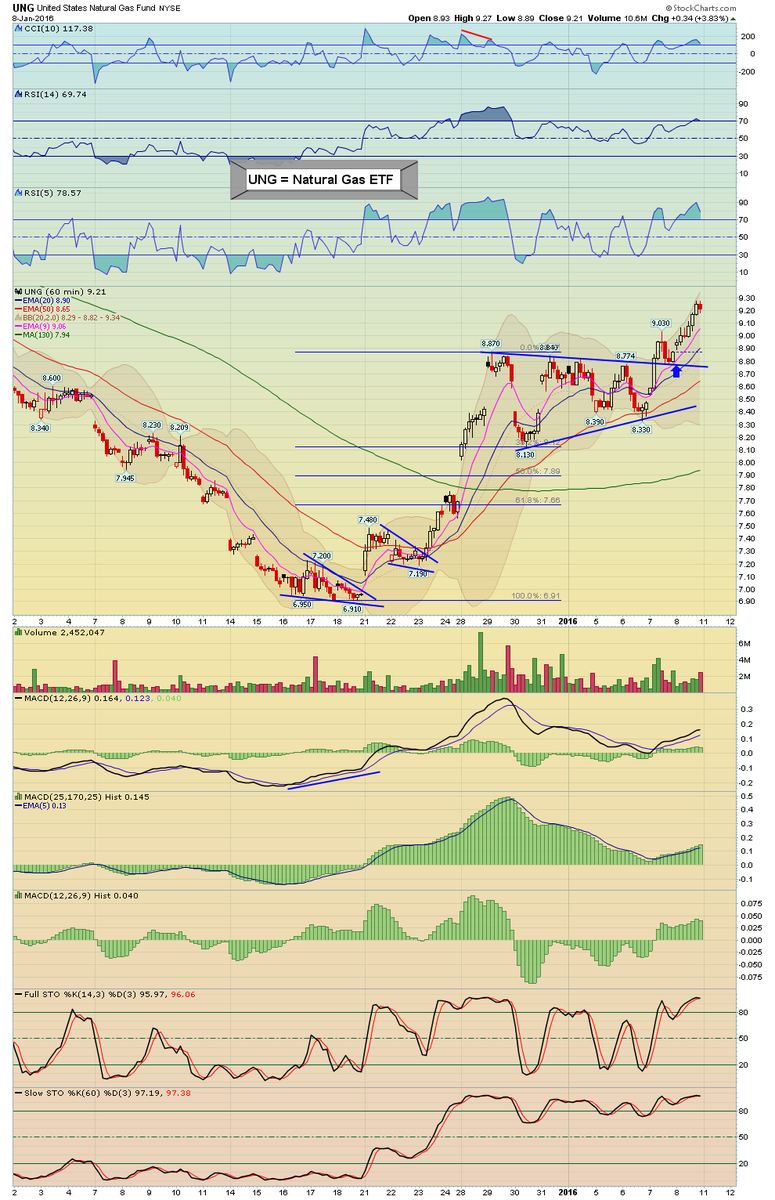Click the EMA(50) 8.65 legend entry
775x1200 pixels.
(42, 310)
